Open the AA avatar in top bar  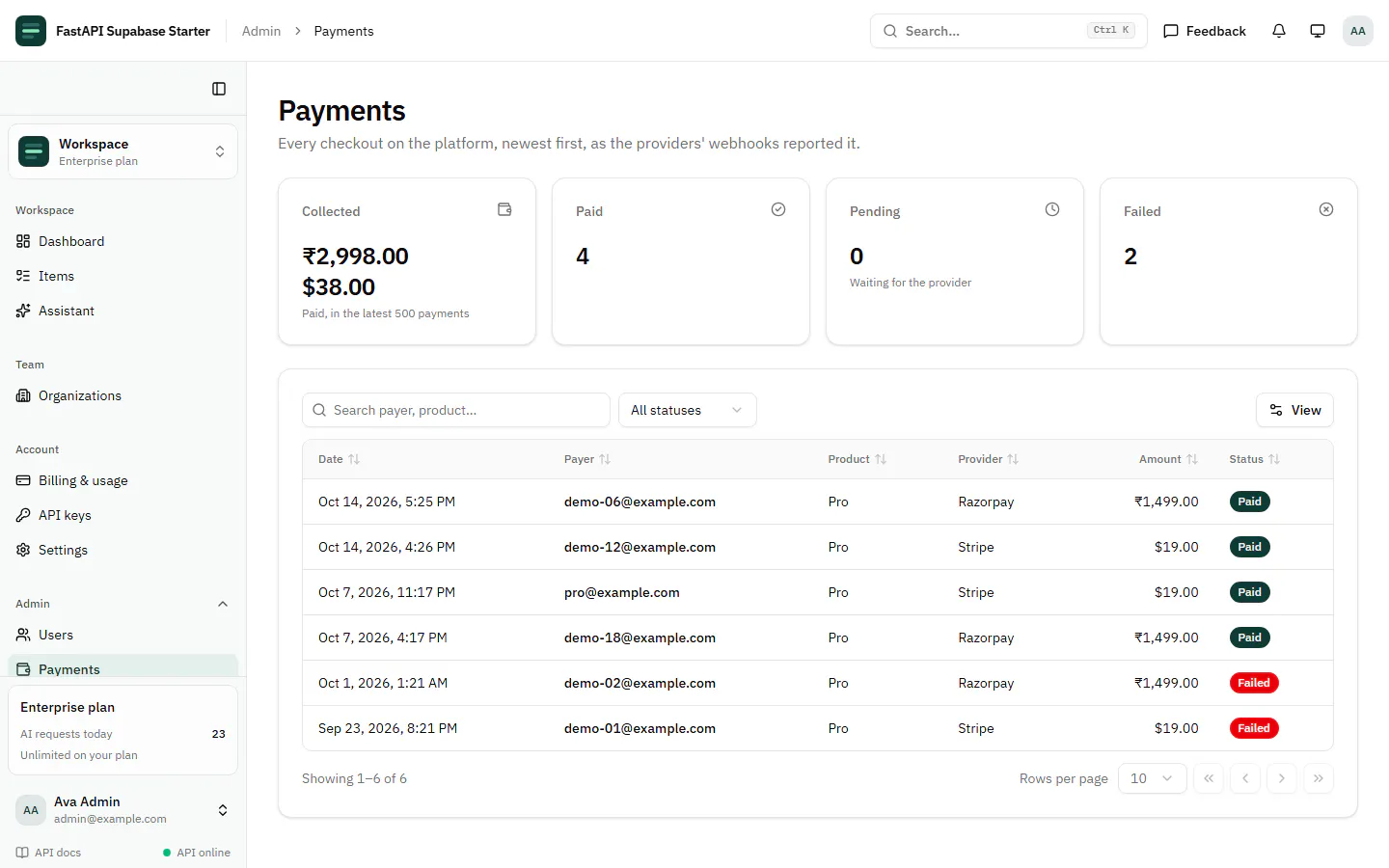click(1358, 31)
